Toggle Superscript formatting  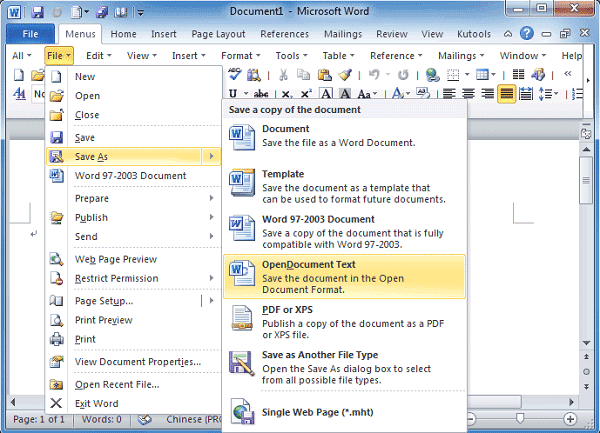coord(307,94)
